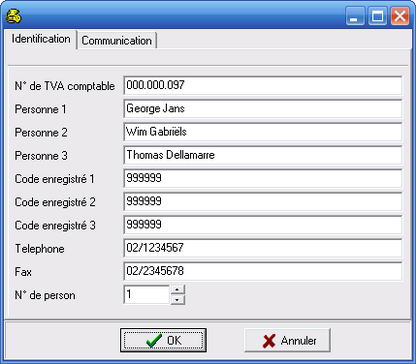Click the N° de TVA comptable field
Screen dimensions: 416x364
(263, 86)
